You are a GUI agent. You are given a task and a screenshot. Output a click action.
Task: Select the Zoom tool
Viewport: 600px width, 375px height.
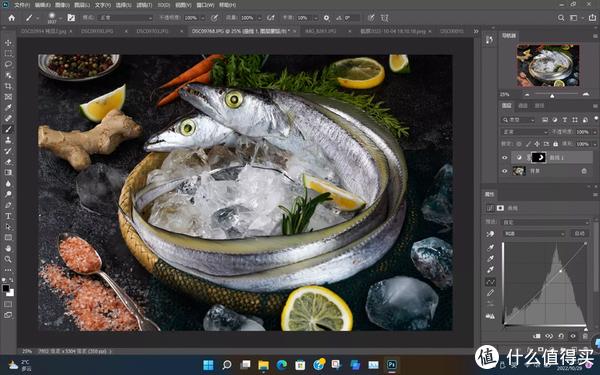pos(8,259)
